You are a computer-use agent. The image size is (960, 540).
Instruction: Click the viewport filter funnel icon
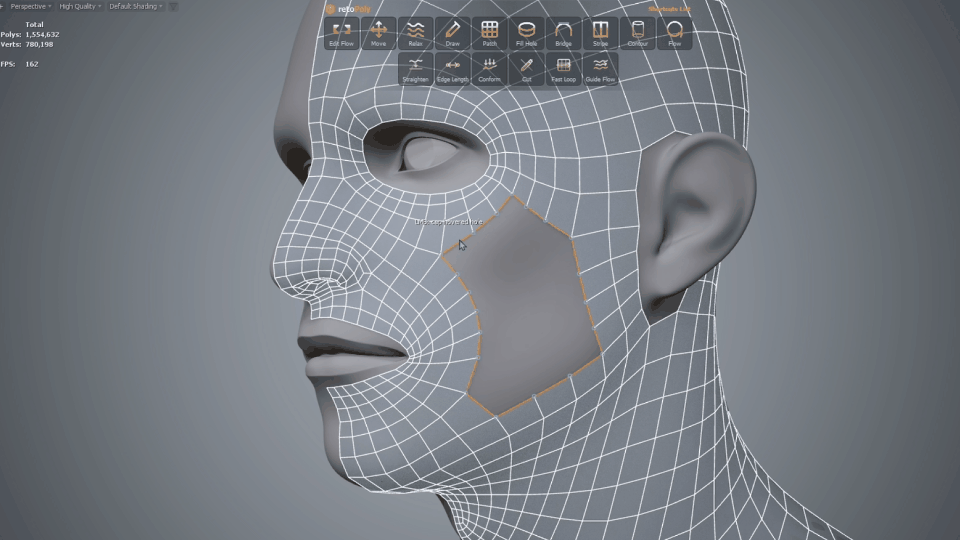[x=173, y=7]
